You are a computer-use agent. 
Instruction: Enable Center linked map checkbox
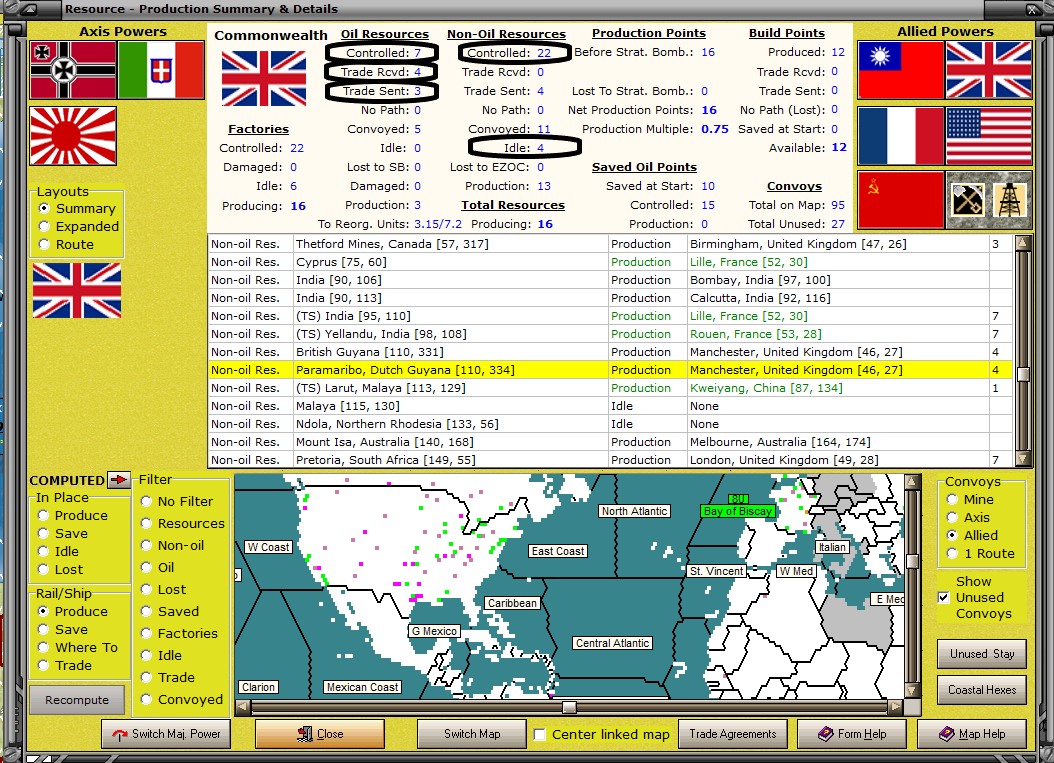pyautogui.click(x=539, y=734)
